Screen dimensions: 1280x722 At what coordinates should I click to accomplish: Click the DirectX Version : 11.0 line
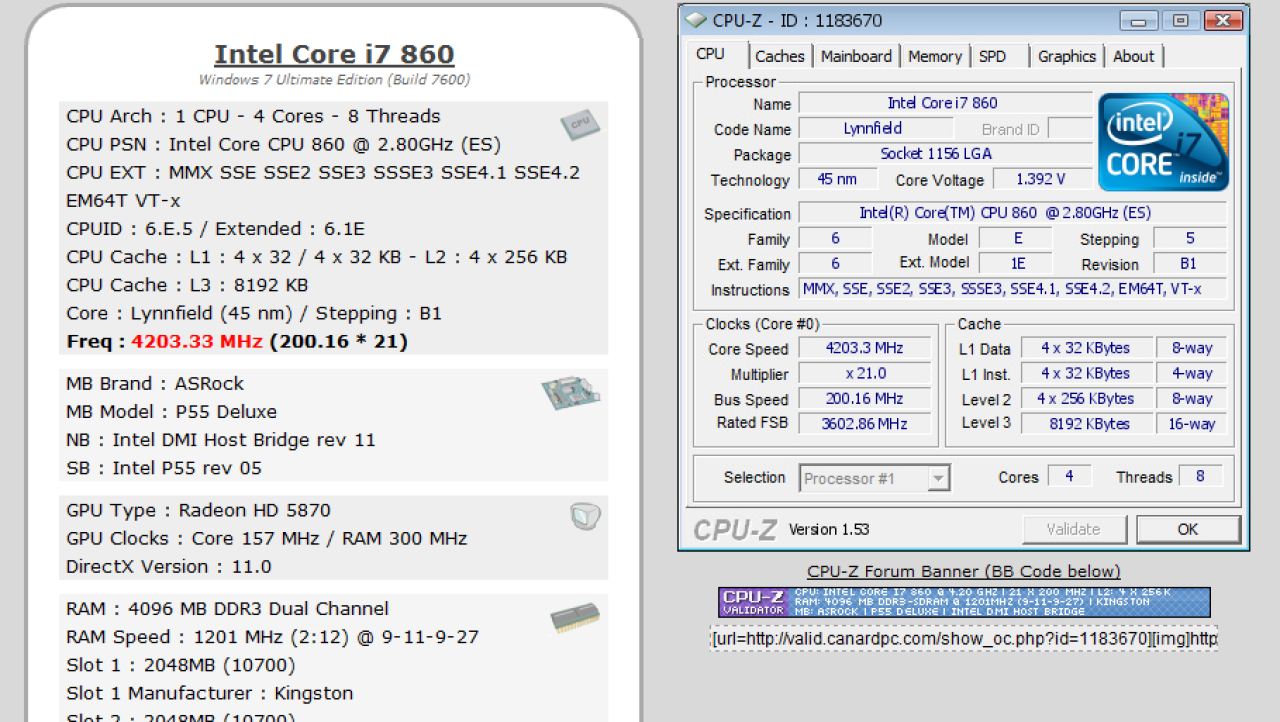tap(169, 566)
